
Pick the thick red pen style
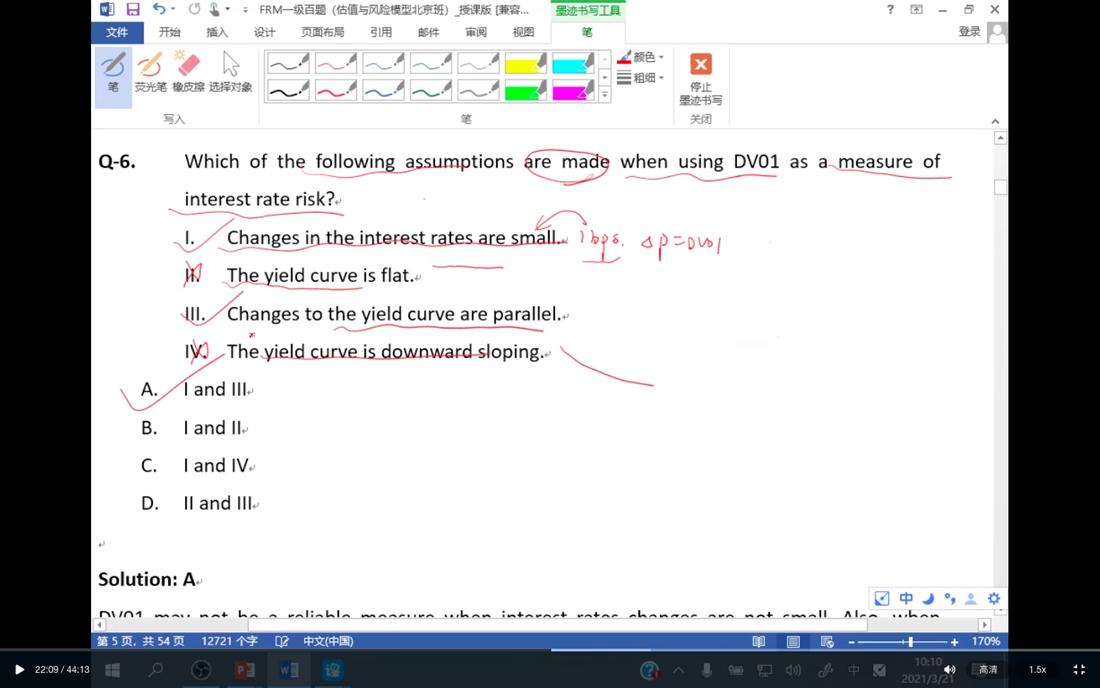336,90
